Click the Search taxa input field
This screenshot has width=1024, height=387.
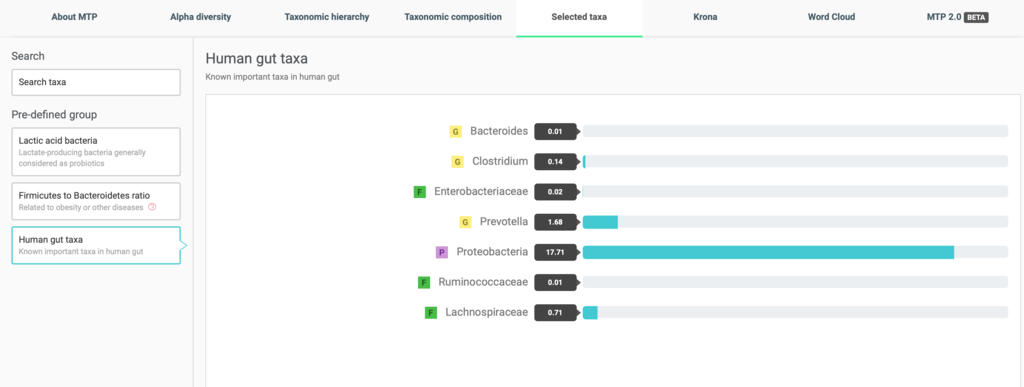96,82
